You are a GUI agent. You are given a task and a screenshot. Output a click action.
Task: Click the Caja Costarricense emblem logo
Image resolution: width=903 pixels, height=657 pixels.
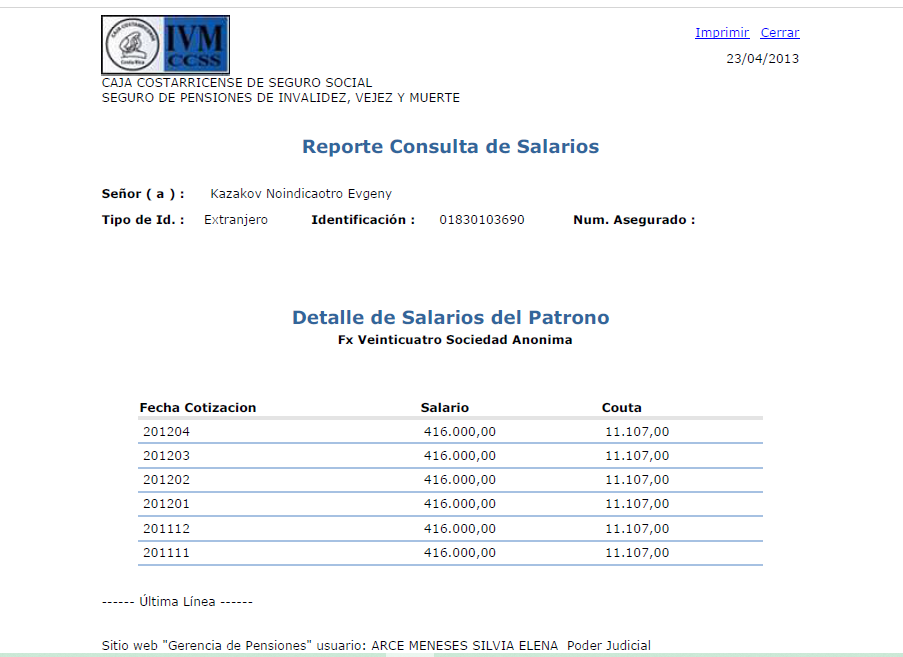coord(133,45)
